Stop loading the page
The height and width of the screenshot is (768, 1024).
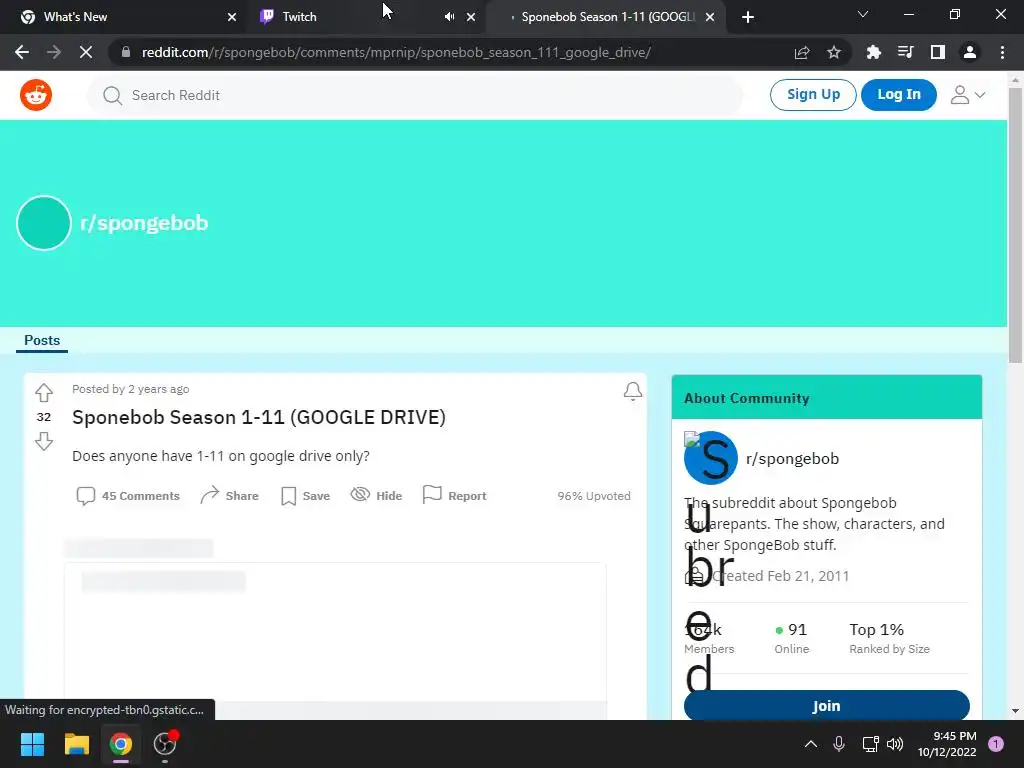(x=86, y=52)
